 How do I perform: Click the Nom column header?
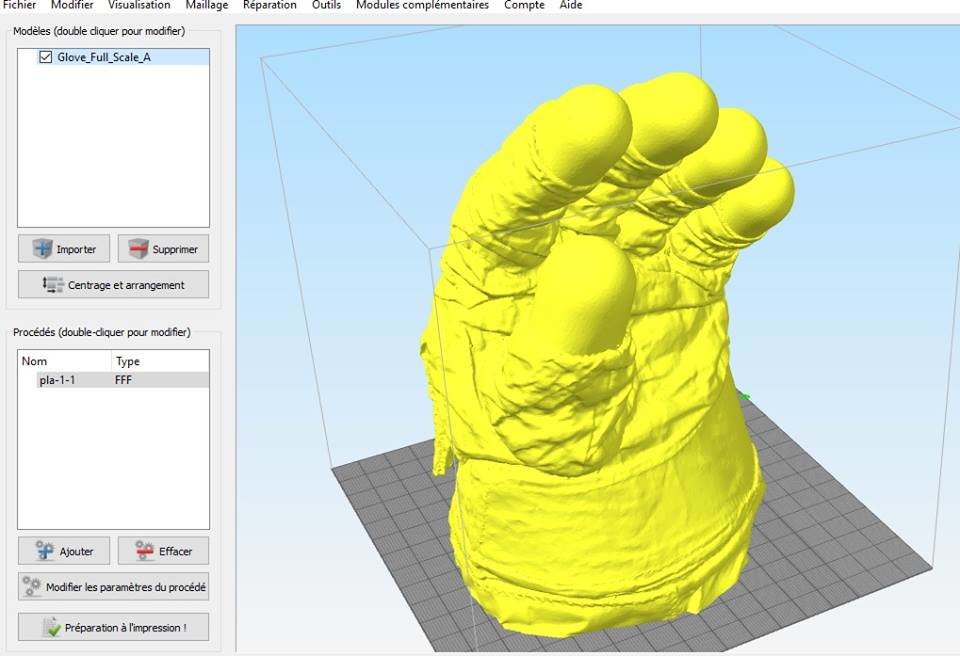coord(34,361)
